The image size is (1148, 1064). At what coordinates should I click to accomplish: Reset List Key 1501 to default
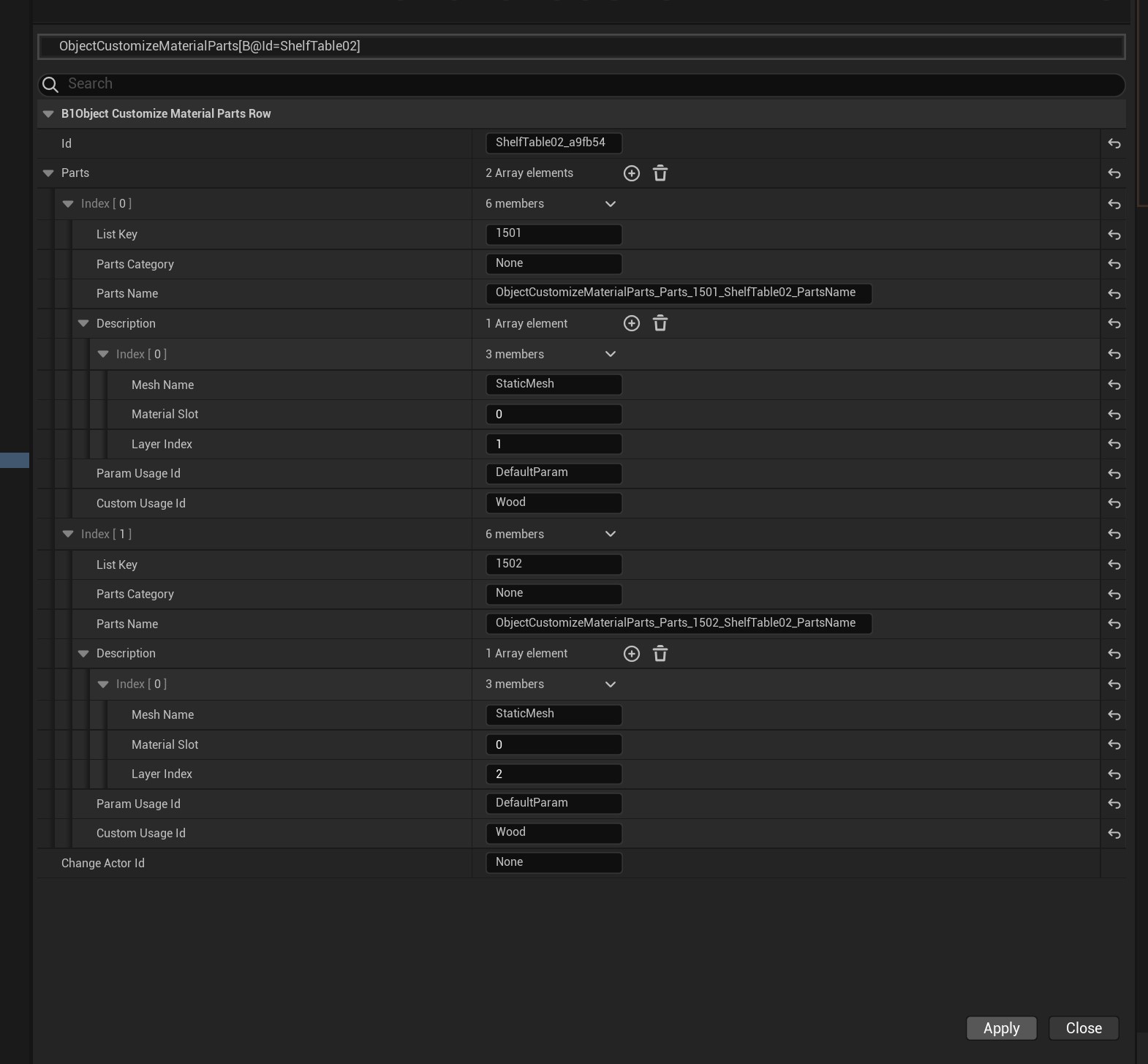coord(1114,235)
